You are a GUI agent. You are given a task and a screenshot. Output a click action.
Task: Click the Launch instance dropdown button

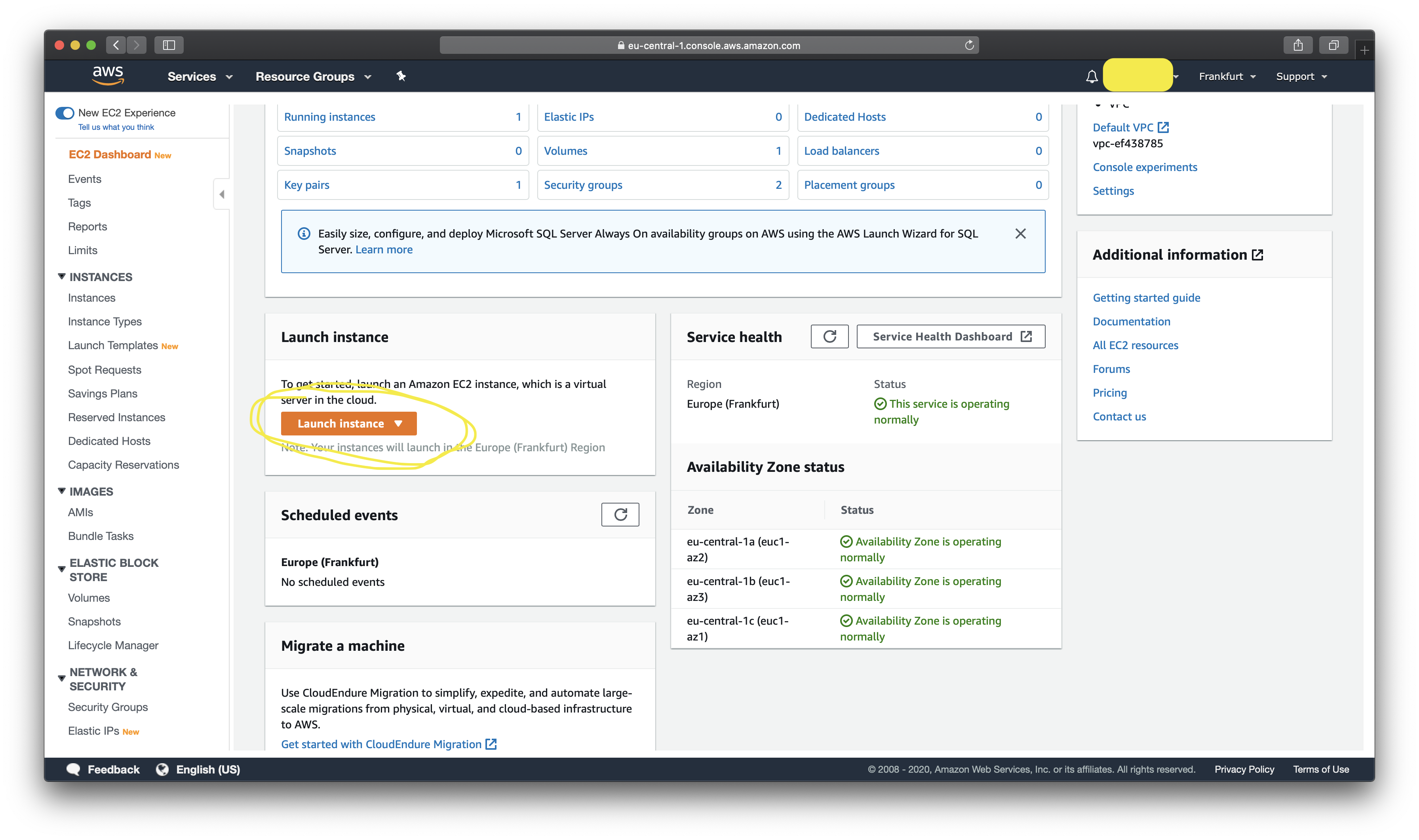click(349, 424)
